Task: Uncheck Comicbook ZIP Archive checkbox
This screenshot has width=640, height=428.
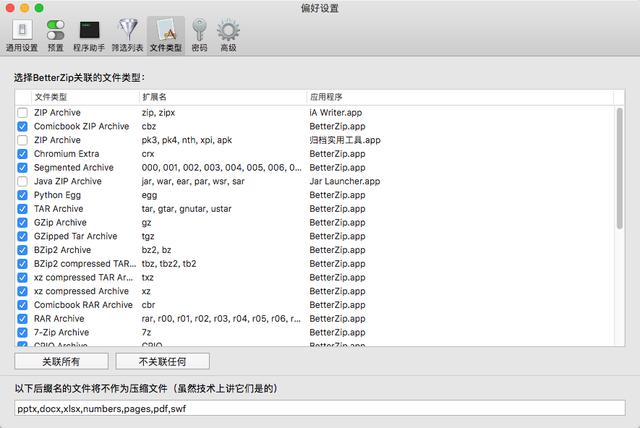Action: tap(22, 126)
